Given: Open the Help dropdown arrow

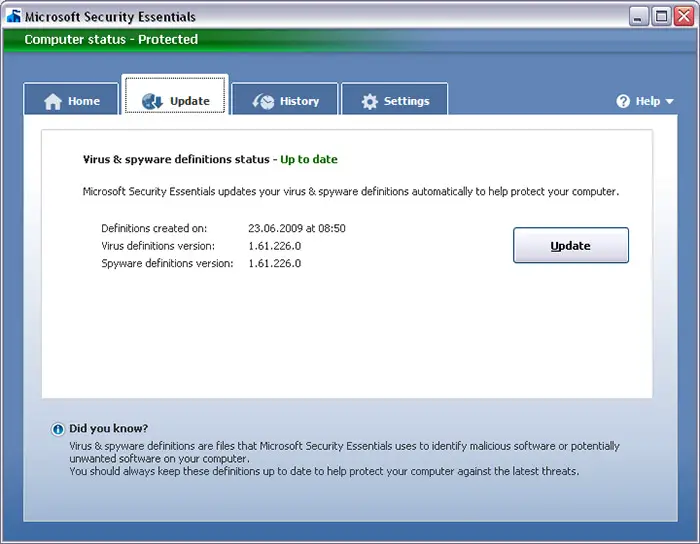Looking at the screenshot, I should [669, 101].
